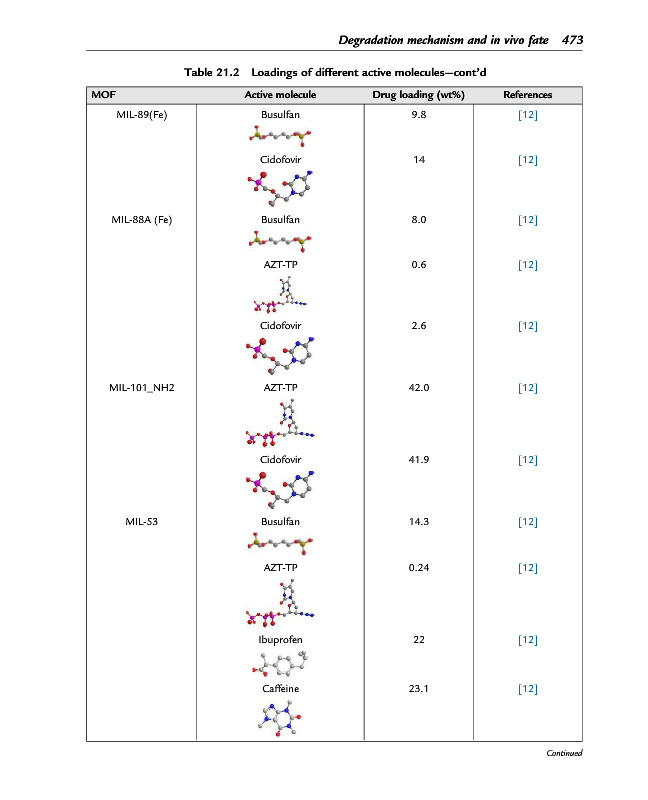
Task: Select the "References" column header
Action: (528, 94)
